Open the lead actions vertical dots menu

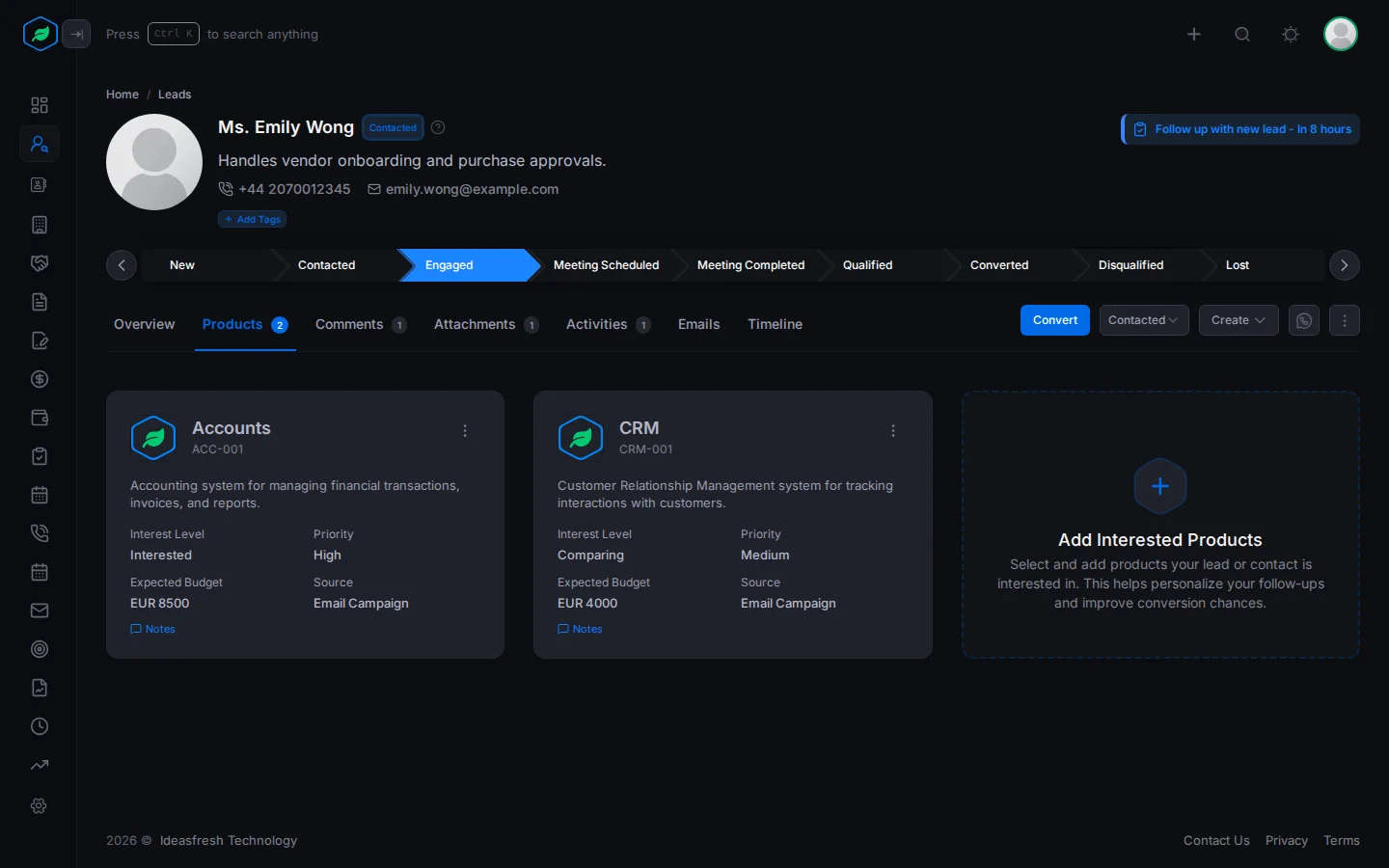[x=1345, y=320]
